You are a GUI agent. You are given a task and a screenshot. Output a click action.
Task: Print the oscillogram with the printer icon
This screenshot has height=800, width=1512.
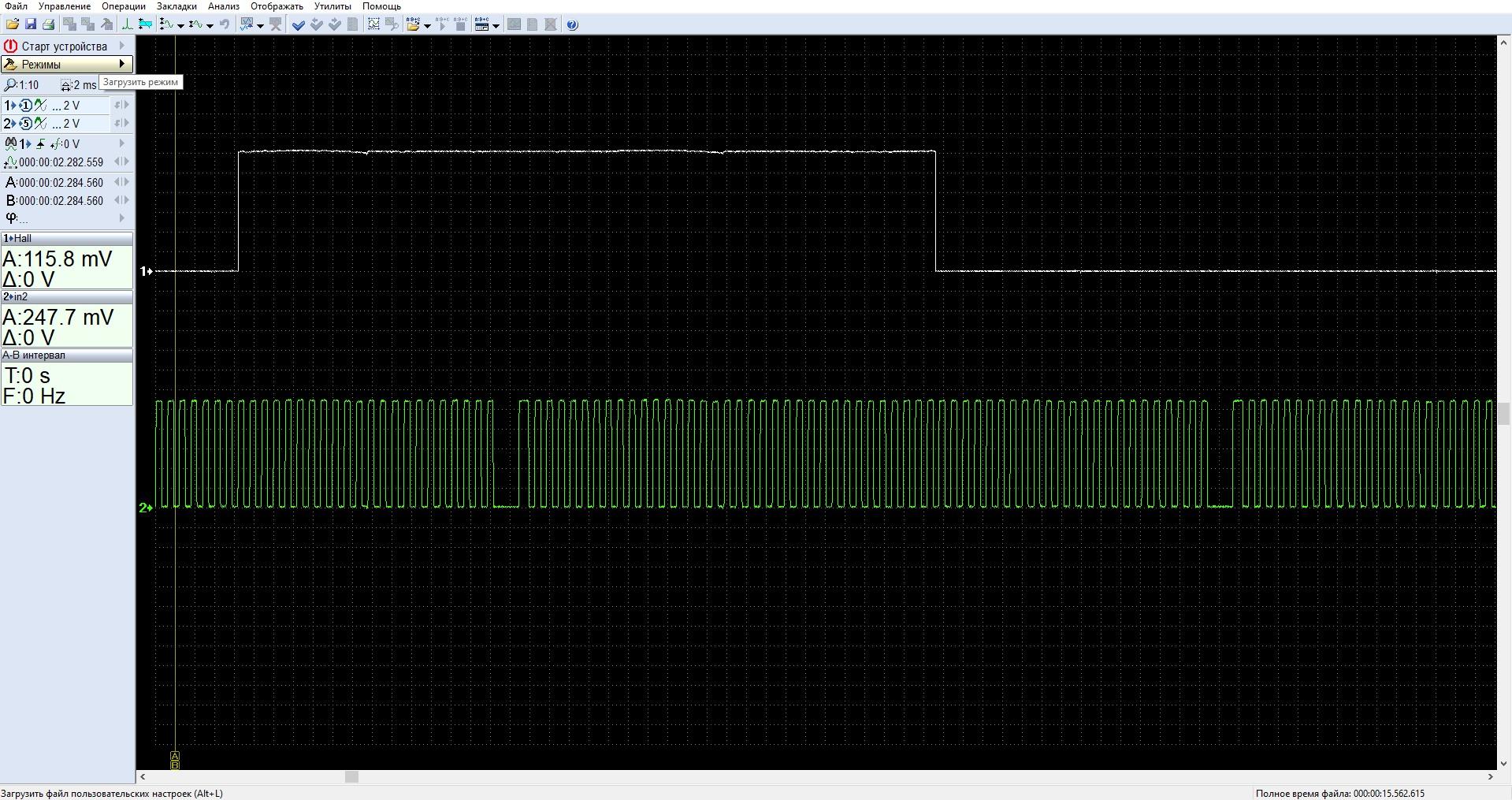pos(48,24)
